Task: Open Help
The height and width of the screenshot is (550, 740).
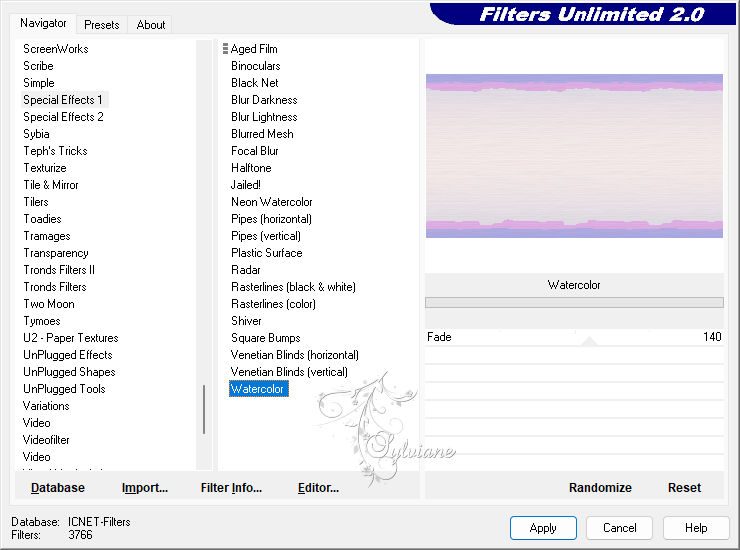Action: (696, 528)
